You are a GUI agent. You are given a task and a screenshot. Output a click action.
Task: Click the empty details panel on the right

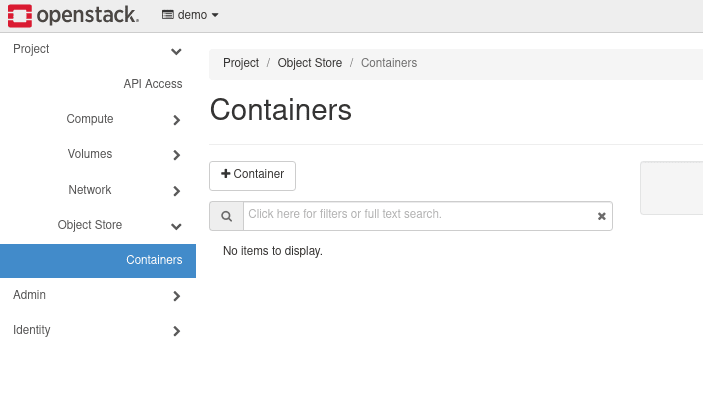[x=671, y=188]
